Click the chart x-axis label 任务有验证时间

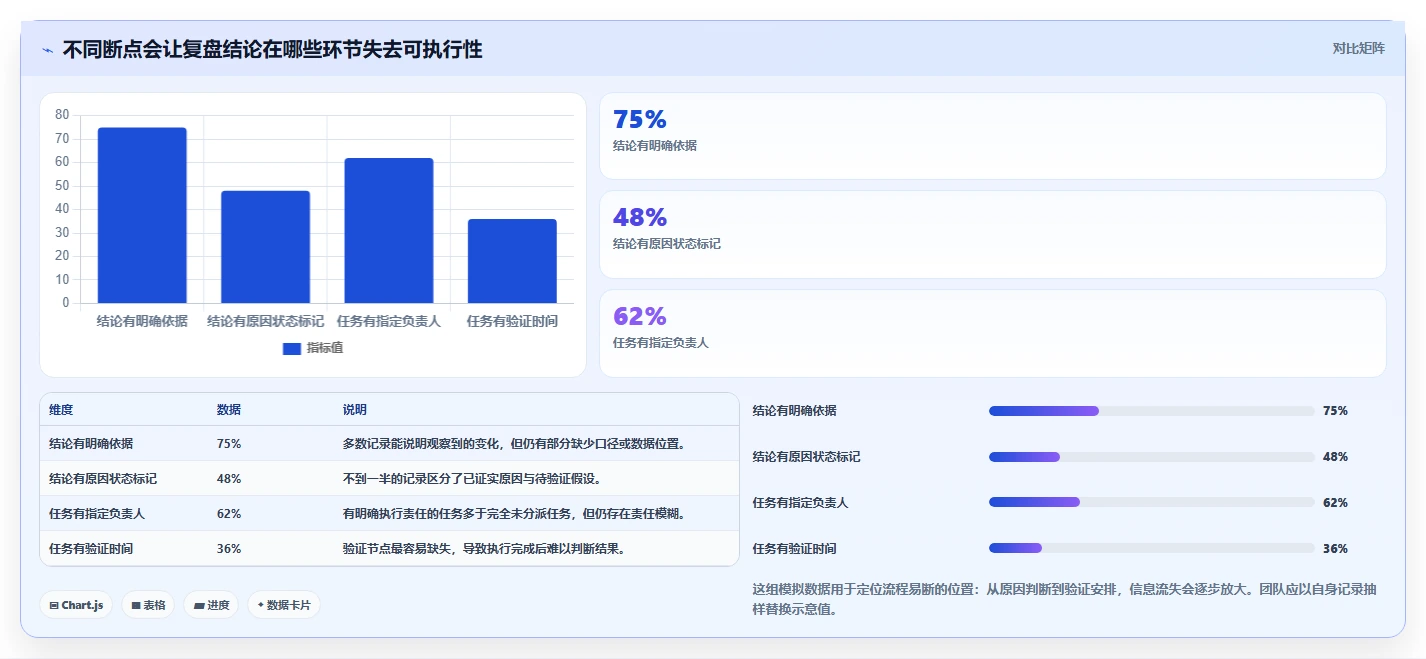(512, 321)
